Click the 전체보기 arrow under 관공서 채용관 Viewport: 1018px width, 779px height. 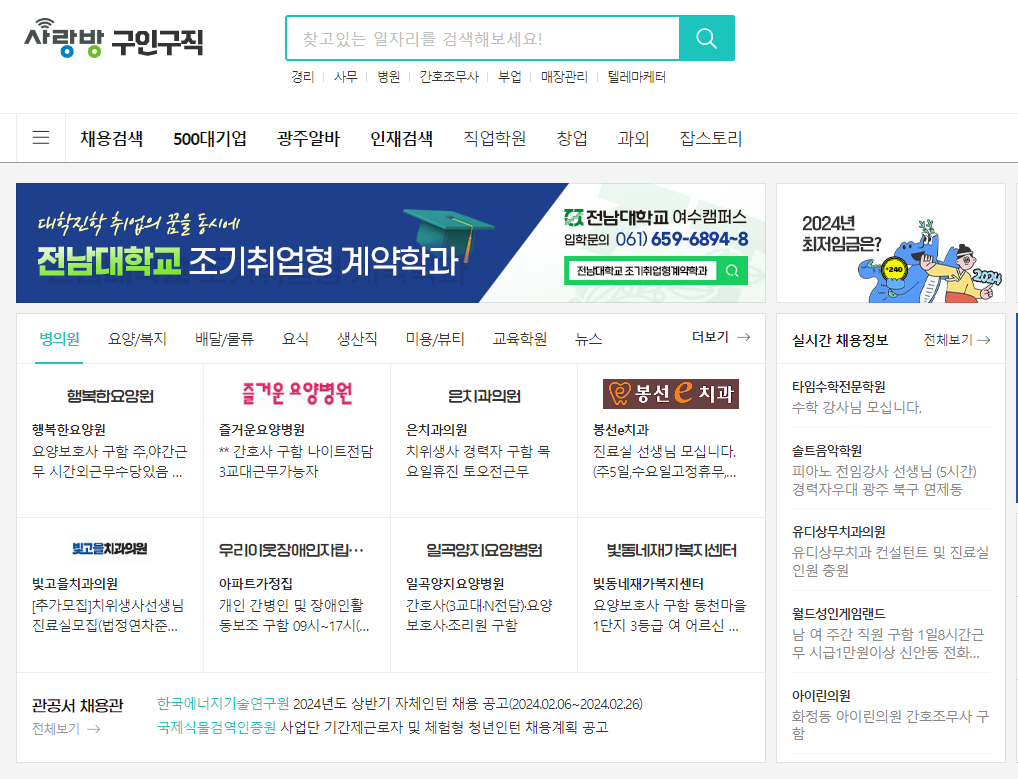tap(93, 729)
